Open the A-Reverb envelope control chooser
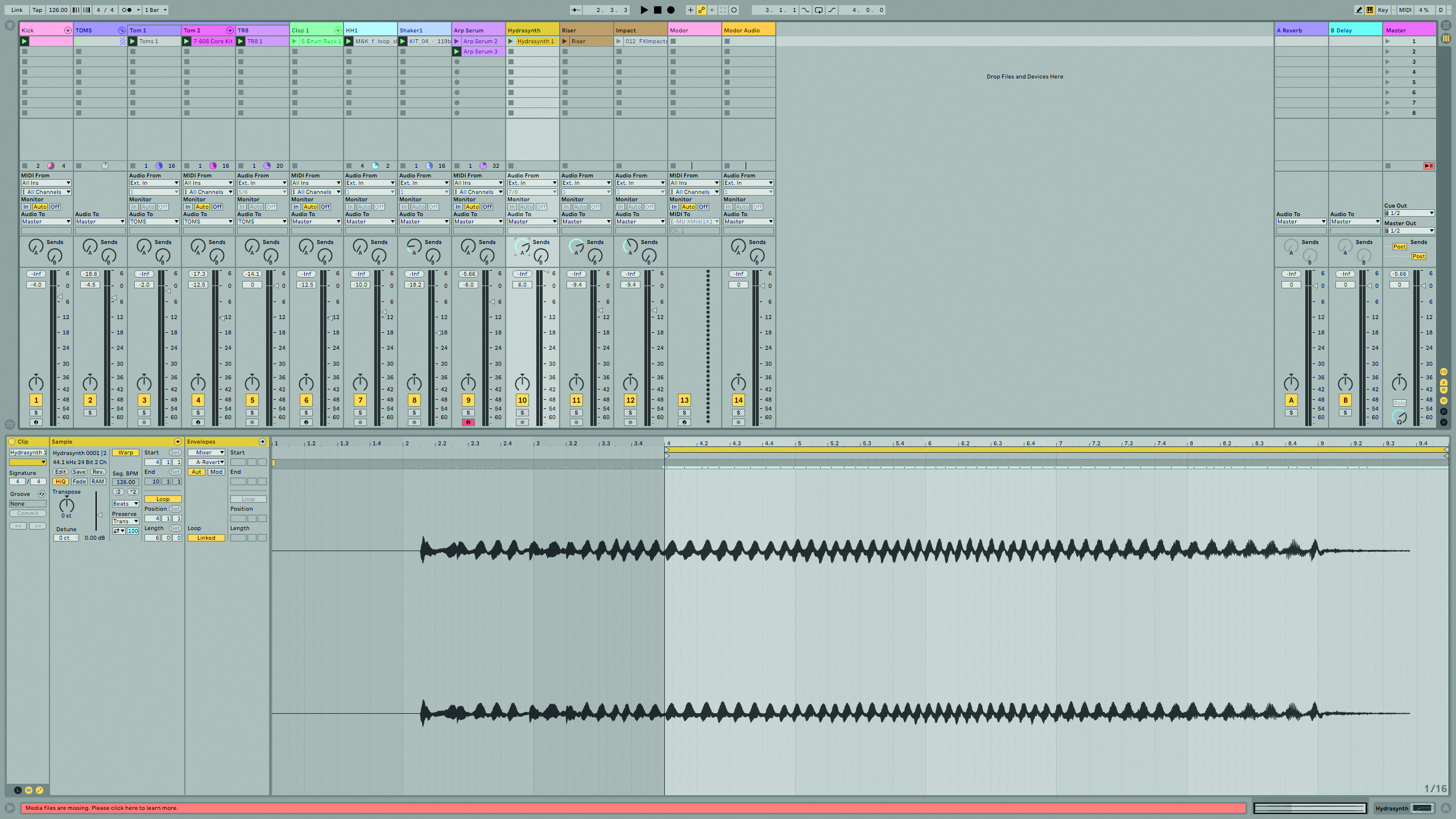The width and height of the screenshot is (1456, 819). tap(206, 462)
